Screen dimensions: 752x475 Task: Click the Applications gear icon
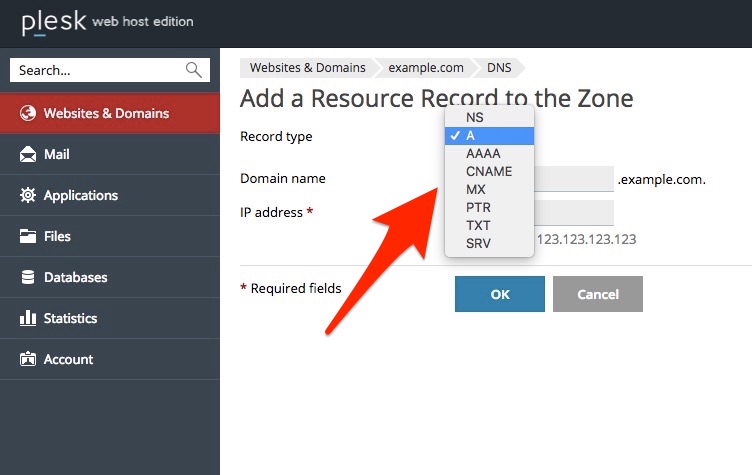28,195
